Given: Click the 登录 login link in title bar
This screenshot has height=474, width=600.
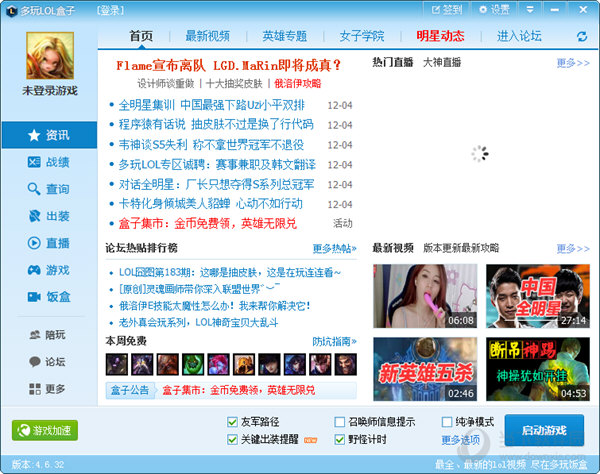Looking at the screenshot, I should (x=110, y=10).
